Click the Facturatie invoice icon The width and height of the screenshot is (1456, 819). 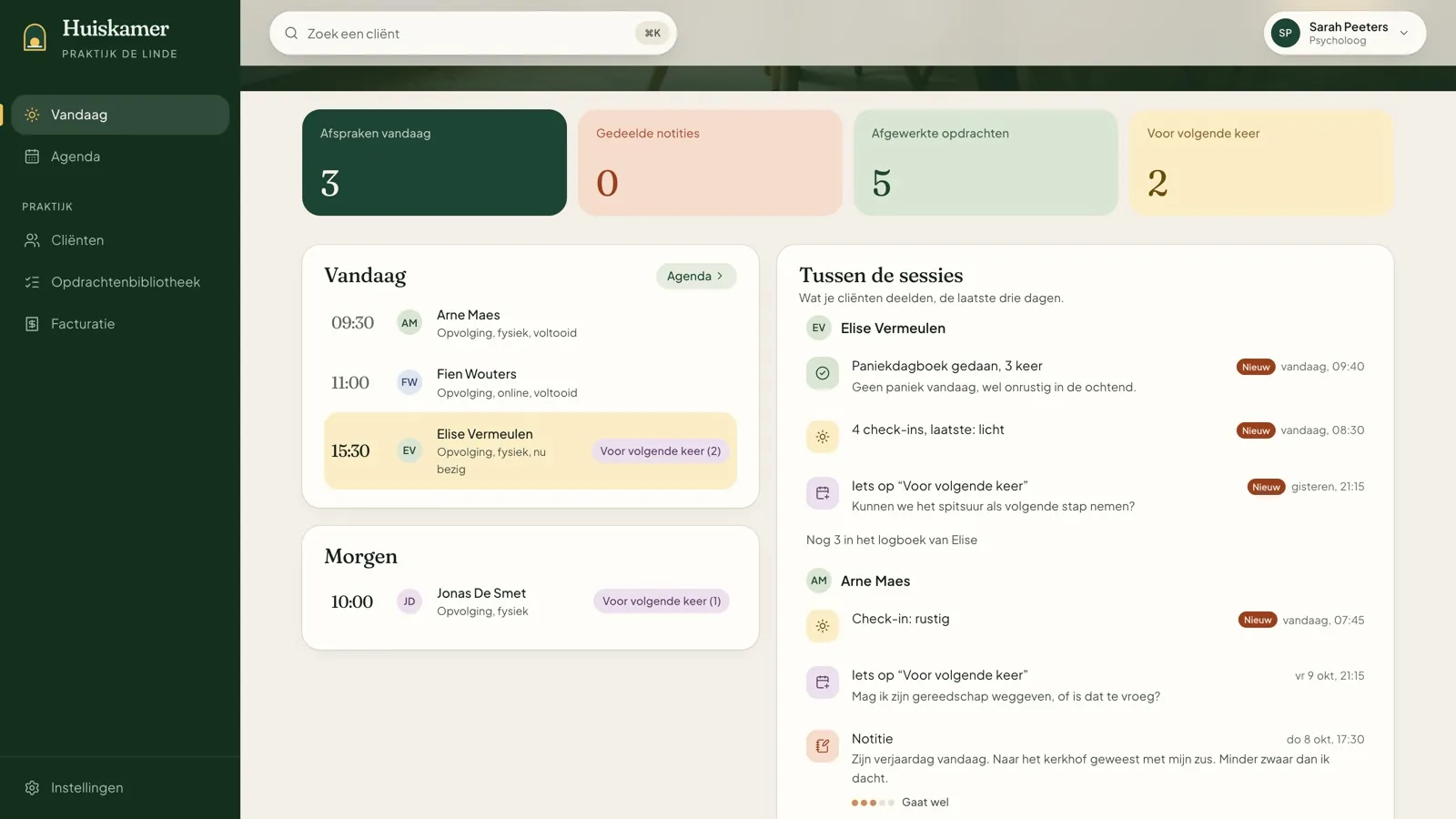(x=32, y=324)
